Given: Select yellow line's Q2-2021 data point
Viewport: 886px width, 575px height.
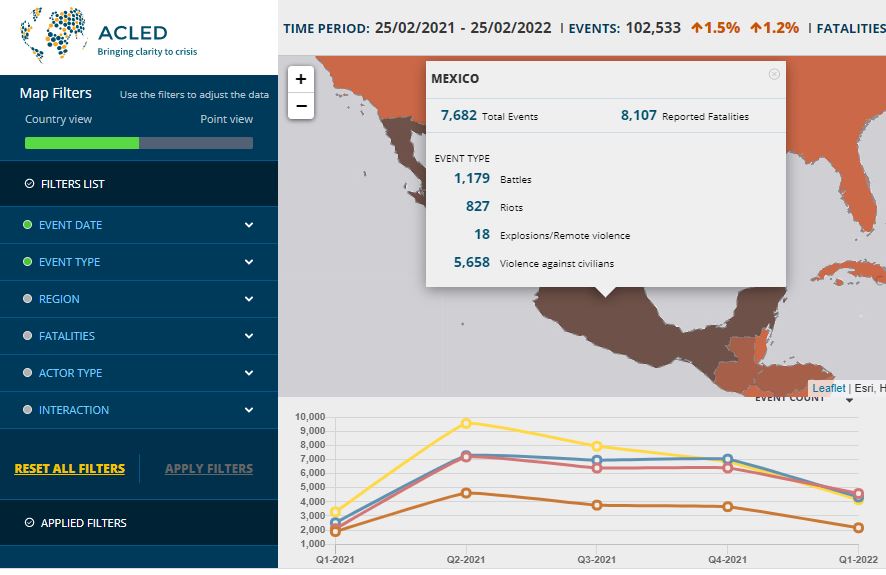Looking at the screenshot, I should tap(465, 423).
